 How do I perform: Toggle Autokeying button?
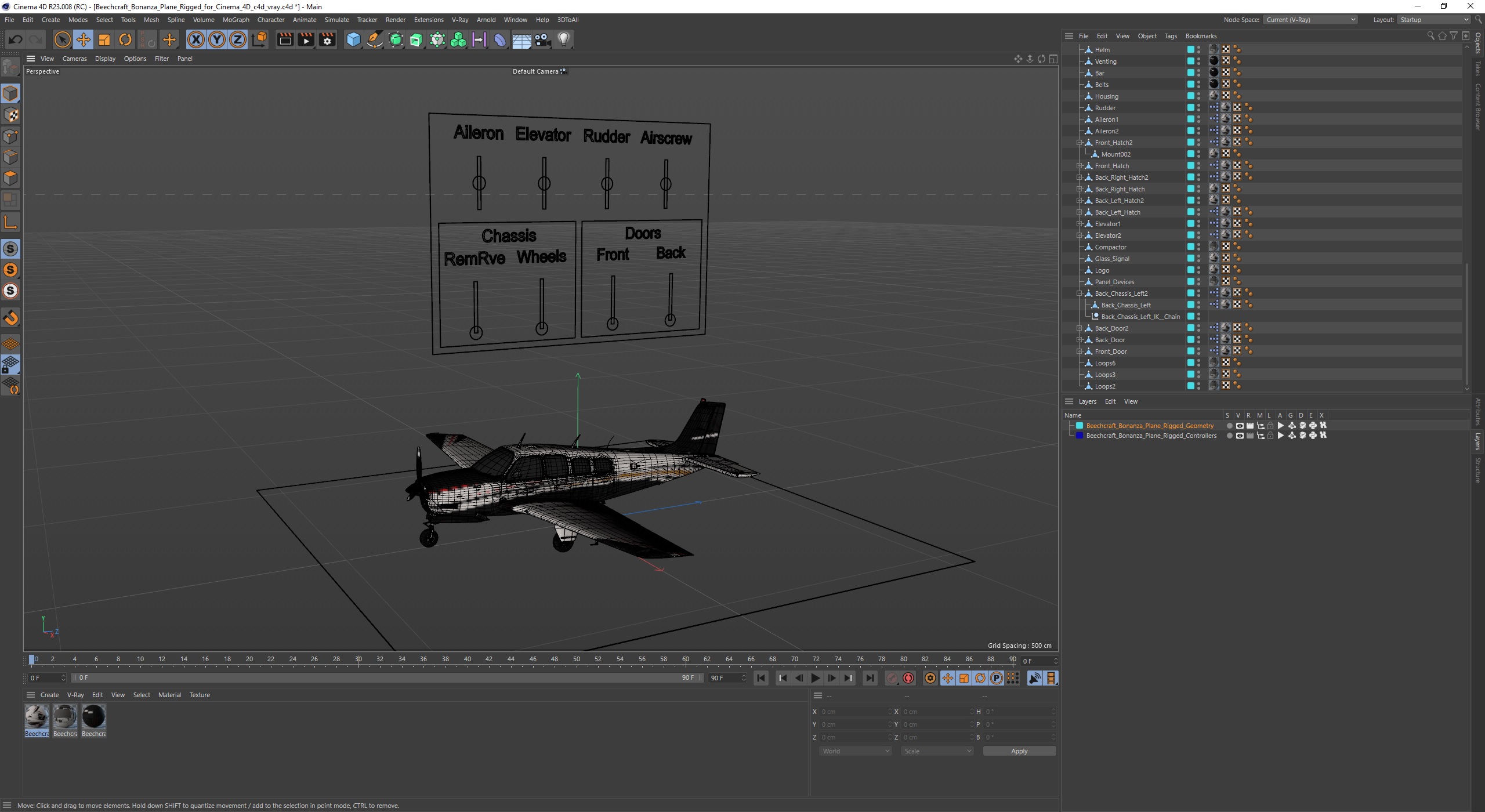pos(908,678)
